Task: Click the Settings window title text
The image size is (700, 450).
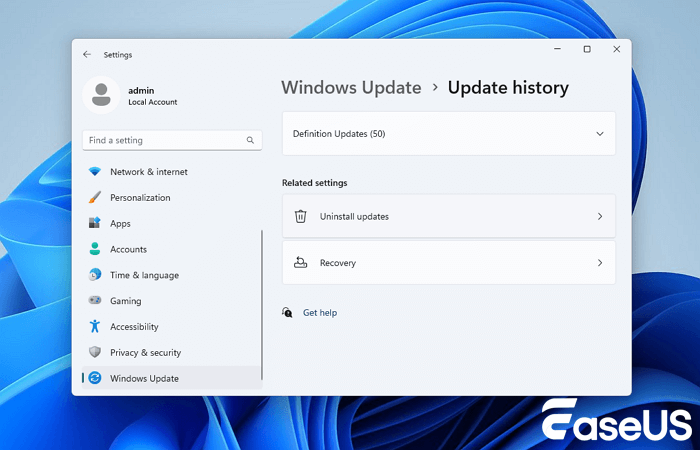Action: coord(118,55)
